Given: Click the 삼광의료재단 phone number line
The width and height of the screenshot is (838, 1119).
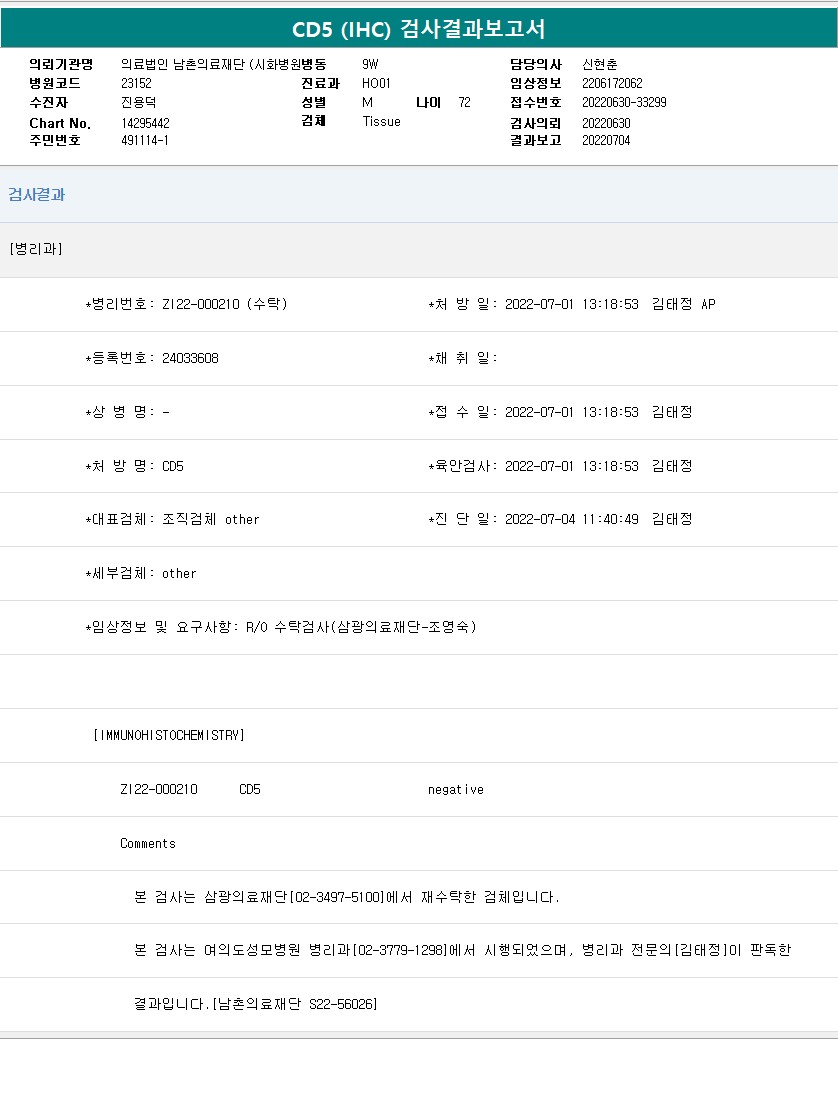Looking at the screenshot, I should point(347,897).
